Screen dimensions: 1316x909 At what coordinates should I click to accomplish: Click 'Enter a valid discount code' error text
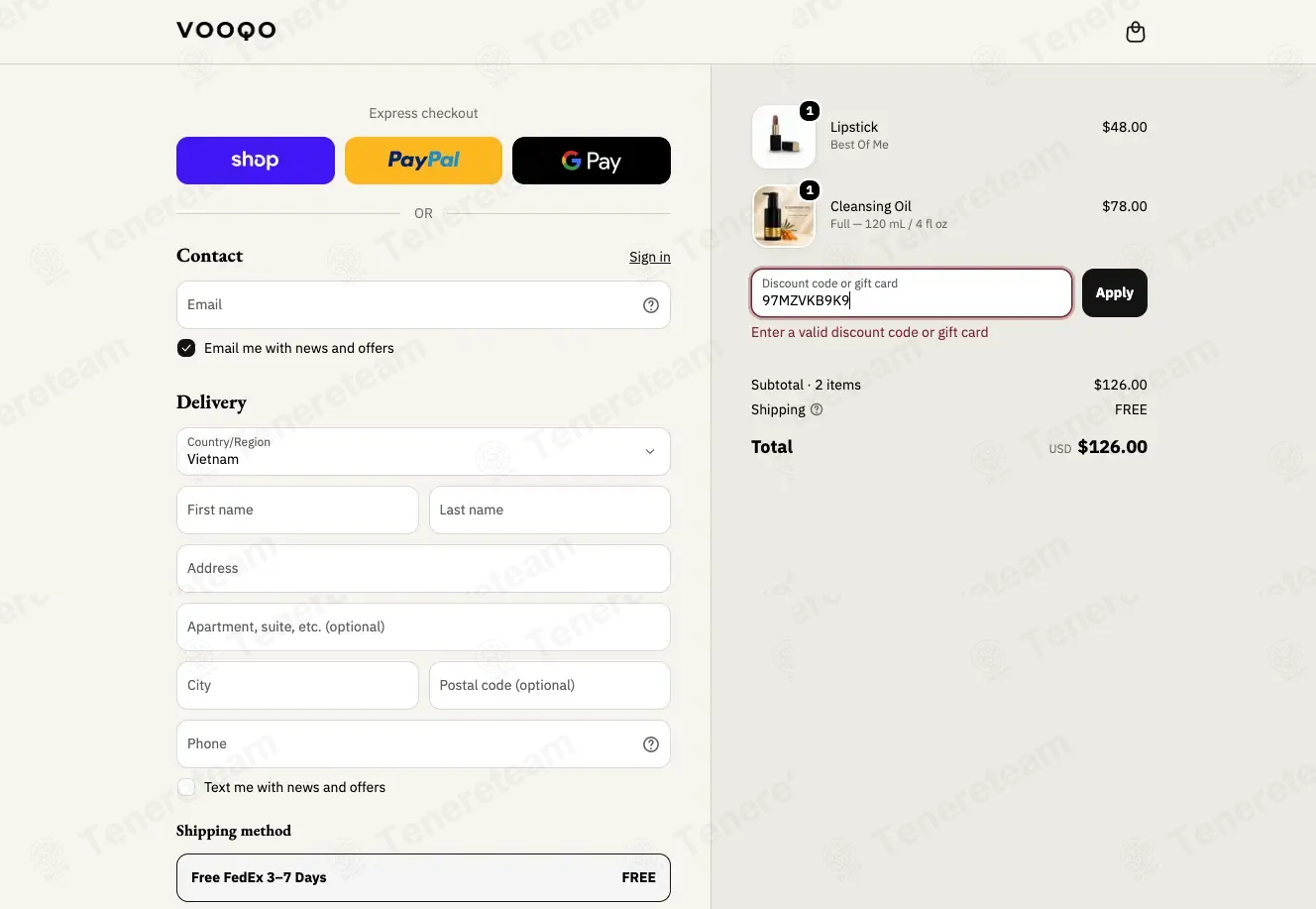pyautogui.click(x=869, y=332)
